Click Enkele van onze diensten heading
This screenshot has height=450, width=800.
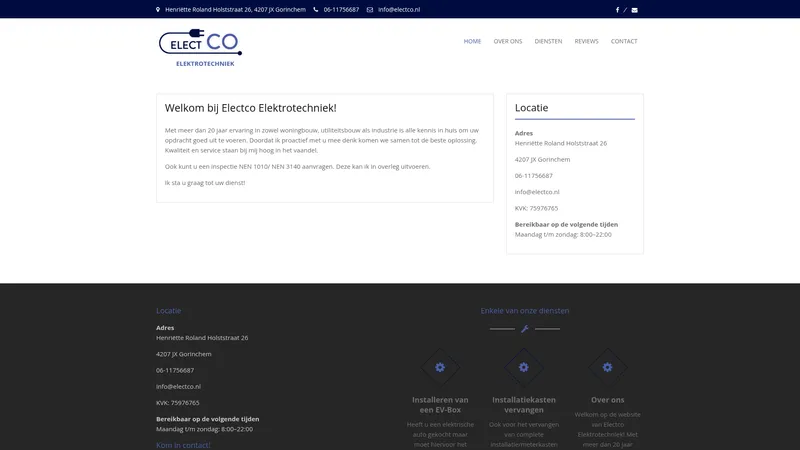point(524,311)
